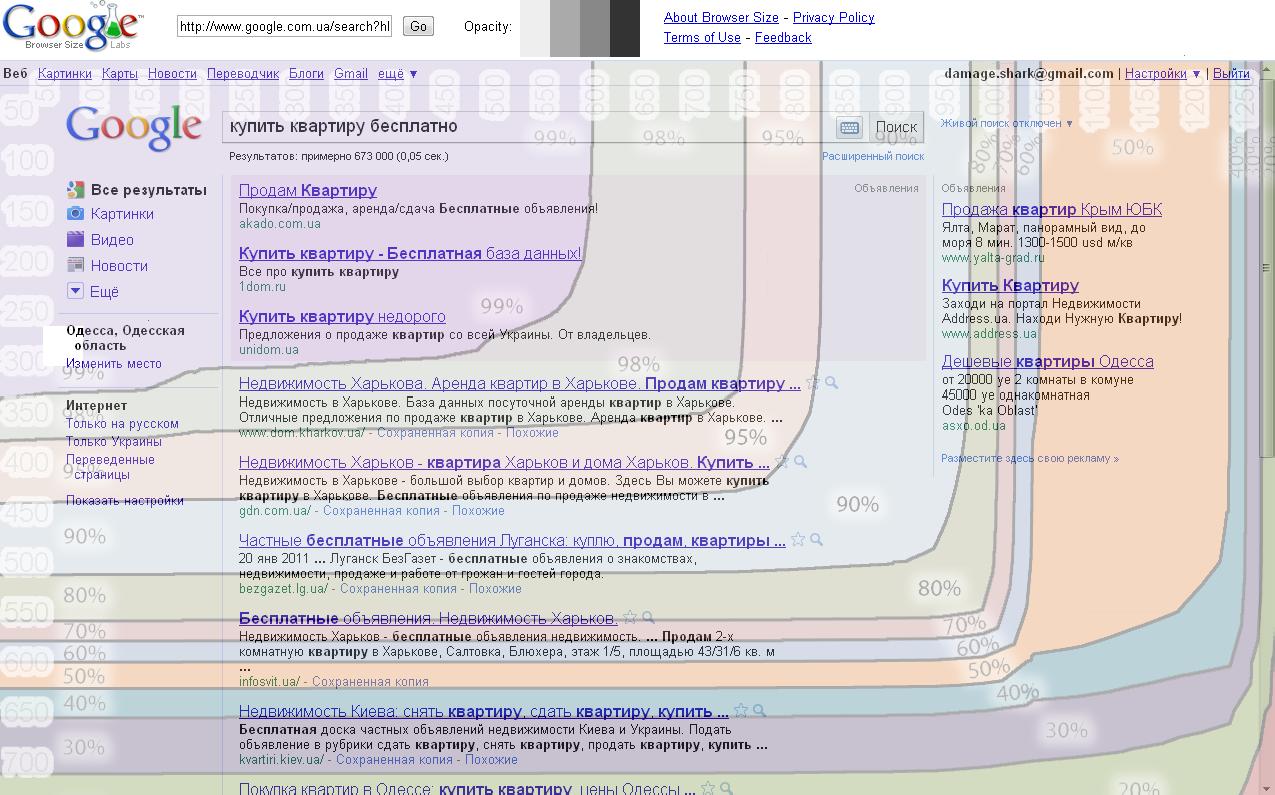Click the Веб label in top navigation
1275x795 pixels.
[15, 74]
